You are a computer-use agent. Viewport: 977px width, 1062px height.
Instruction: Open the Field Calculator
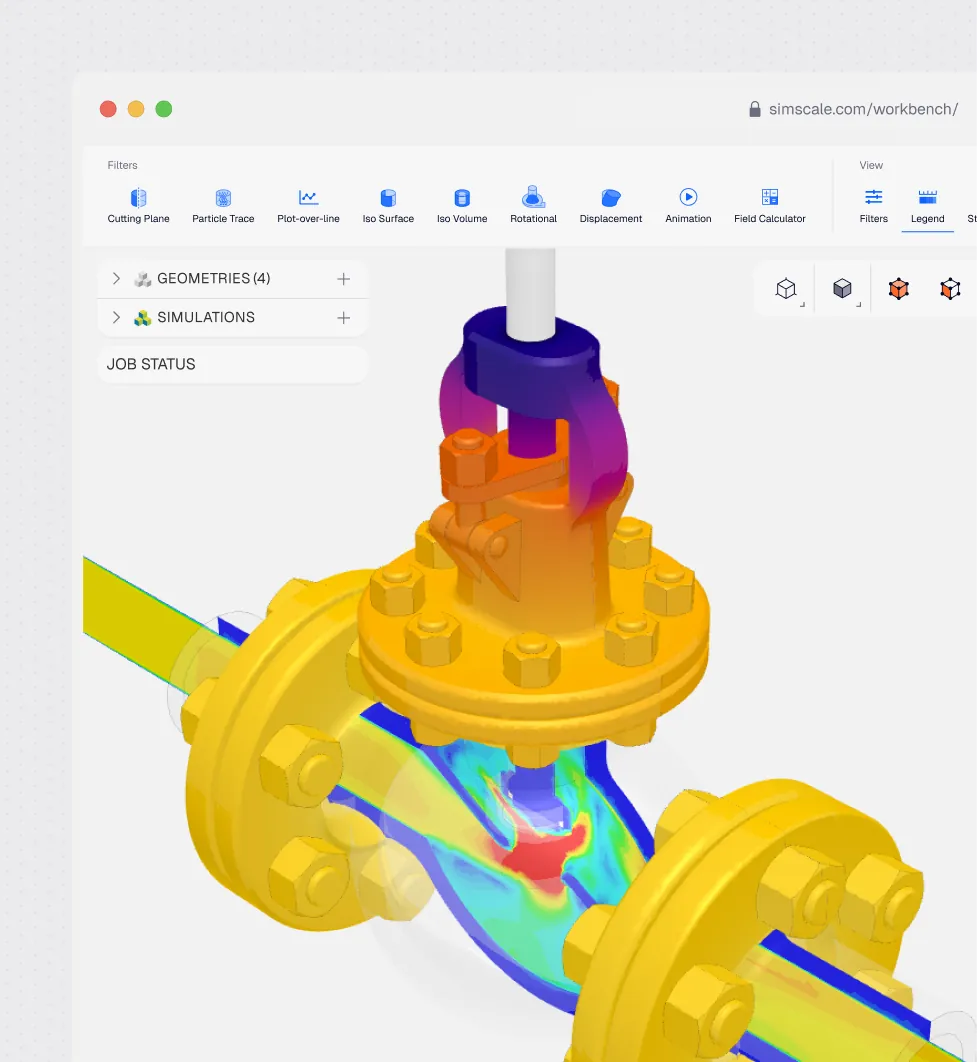pos(770,206)
